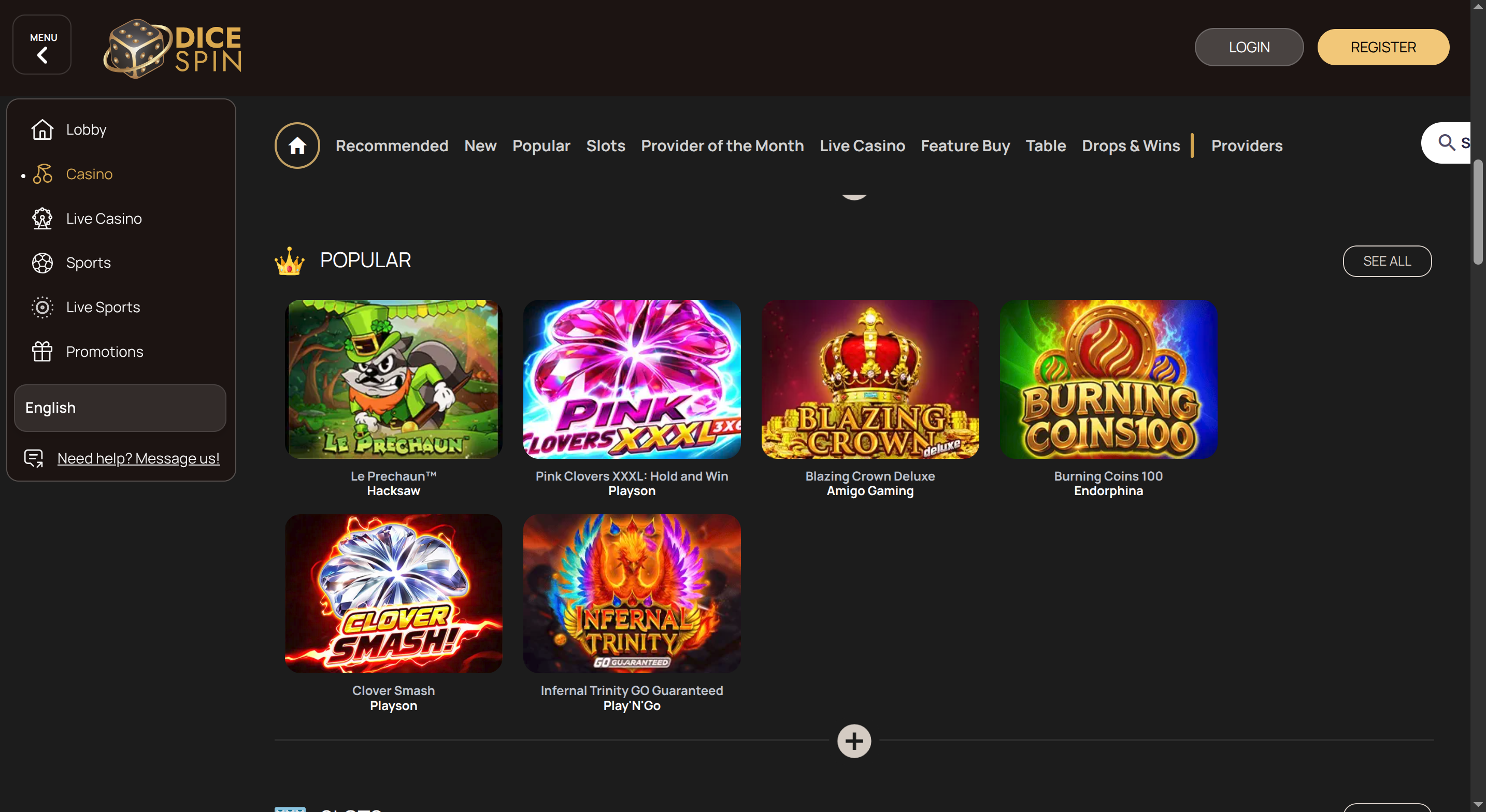The image size is (1486, 812).
Task: Click the Hacksaw provider name
Action: coord(393,491)
